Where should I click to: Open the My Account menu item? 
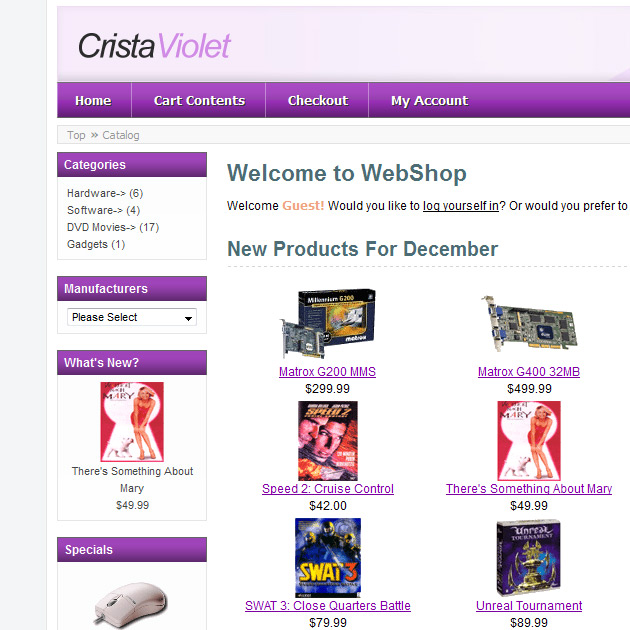coord(430,100)
